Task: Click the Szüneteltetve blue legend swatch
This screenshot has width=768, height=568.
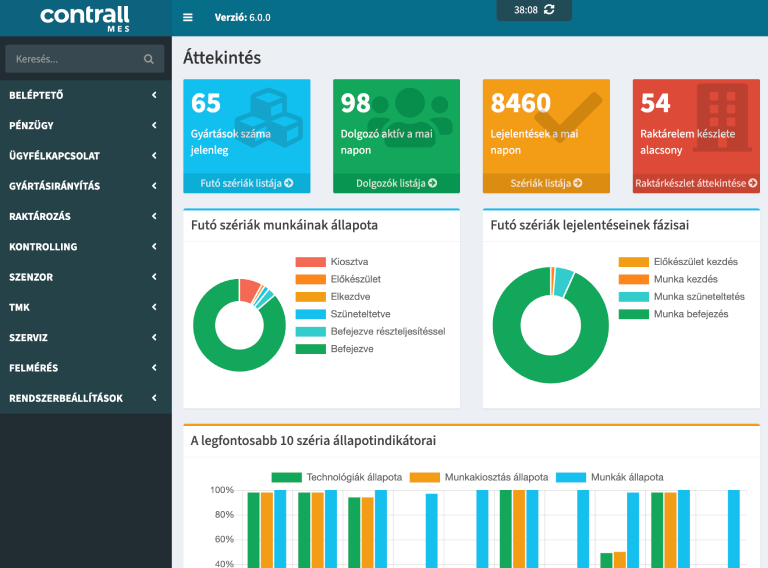Action: point(310,314)
